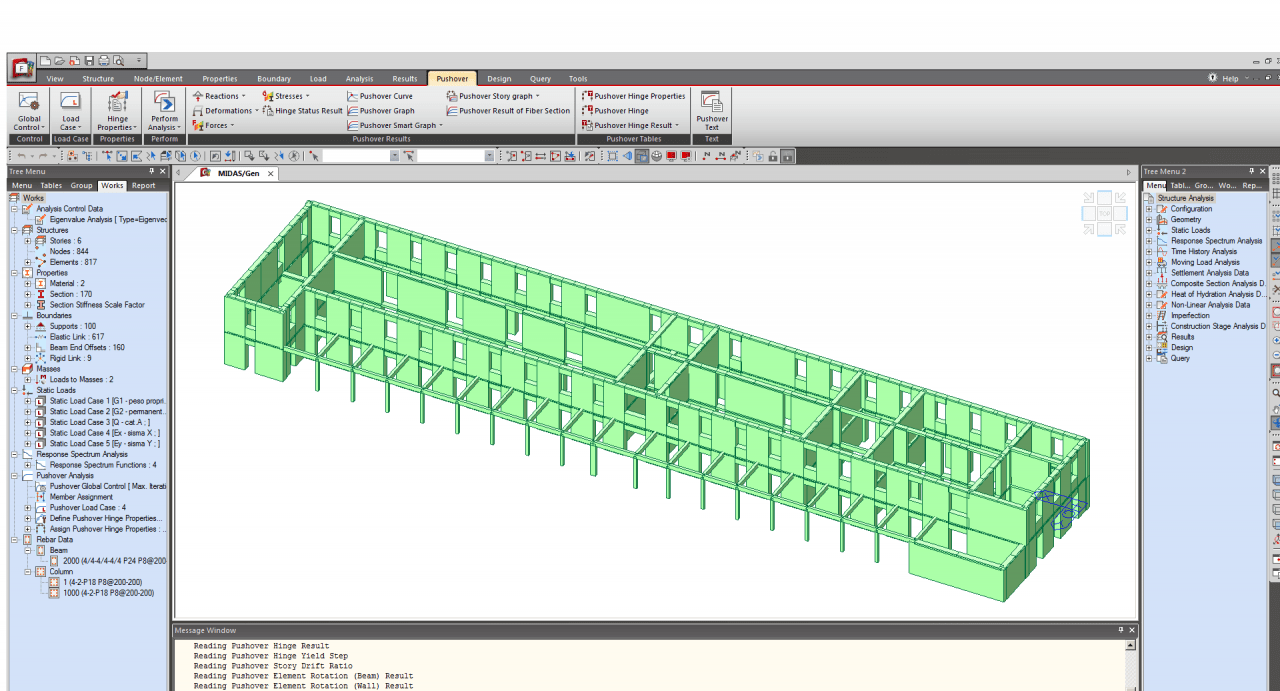Image resolution: width=1280 pixels, height=691 pixels.
Task: Open Pushover Graph from the ribbon
Action: click(x=386, y=111)
